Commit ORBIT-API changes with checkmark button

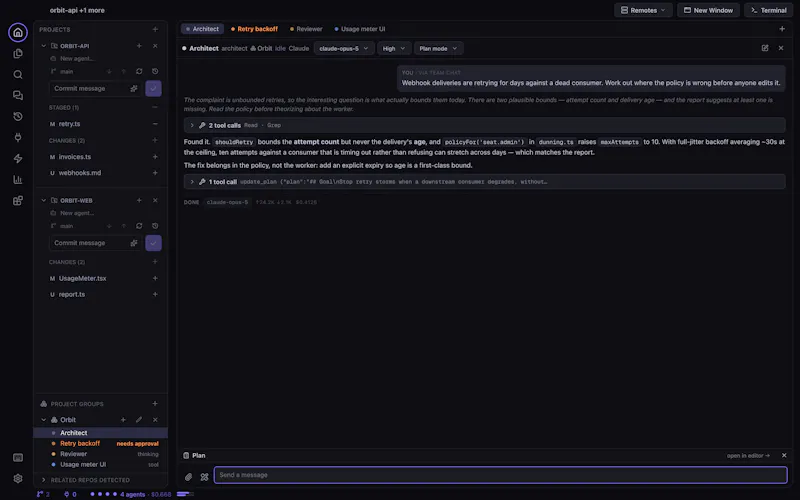click(x=153, y=89)
